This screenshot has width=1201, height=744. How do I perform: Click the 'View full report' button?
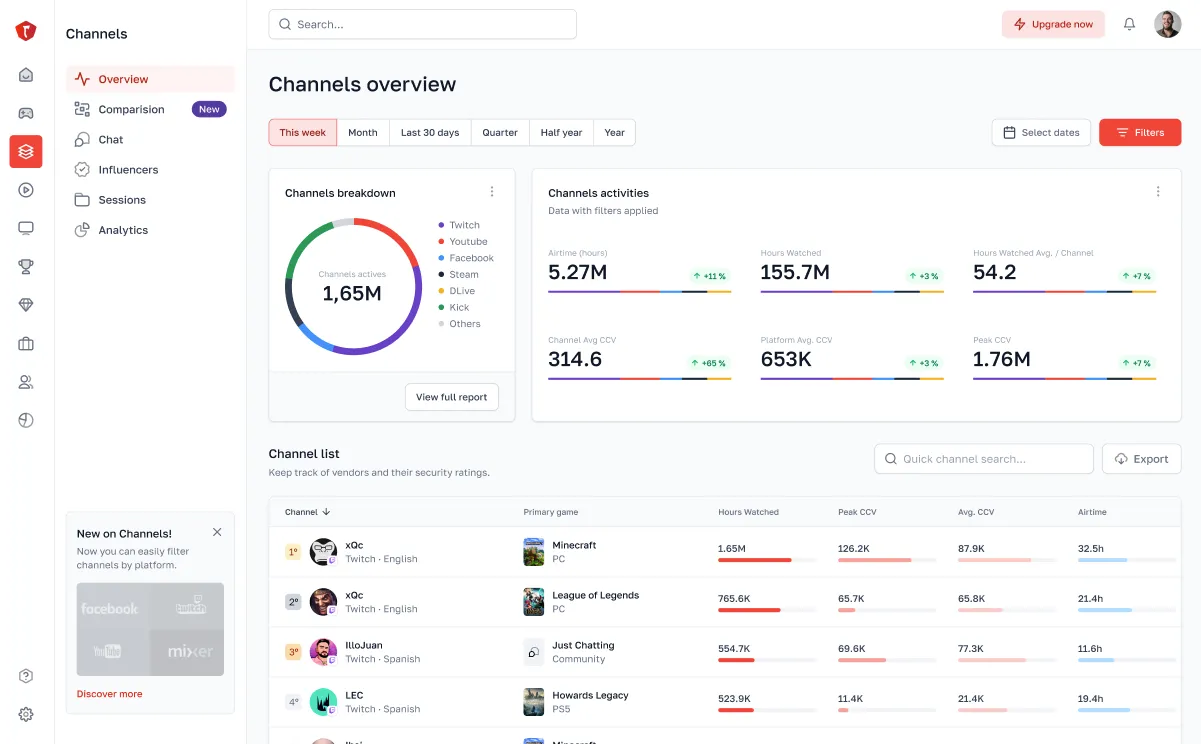coord(451,397)
